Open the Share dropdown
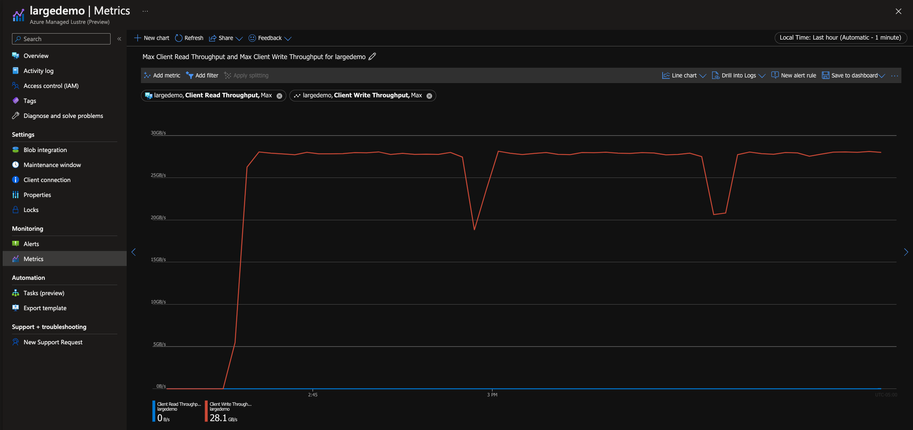 tap(225, 38)
